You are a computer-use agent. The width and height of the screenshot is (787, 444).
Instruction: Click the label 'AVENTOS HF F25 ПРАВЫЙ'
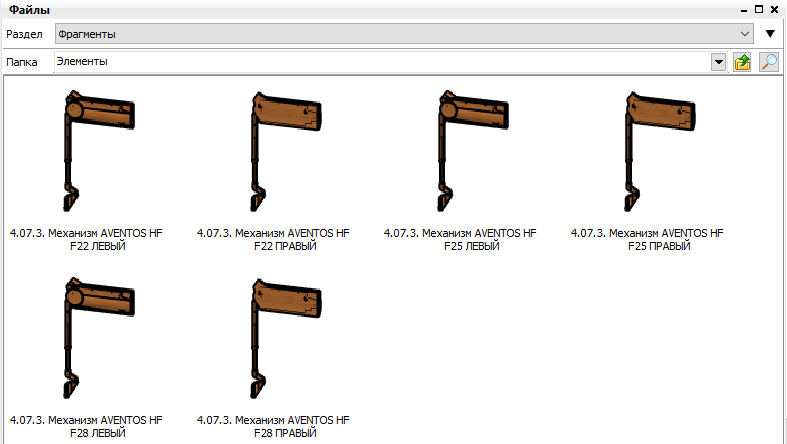647,239
